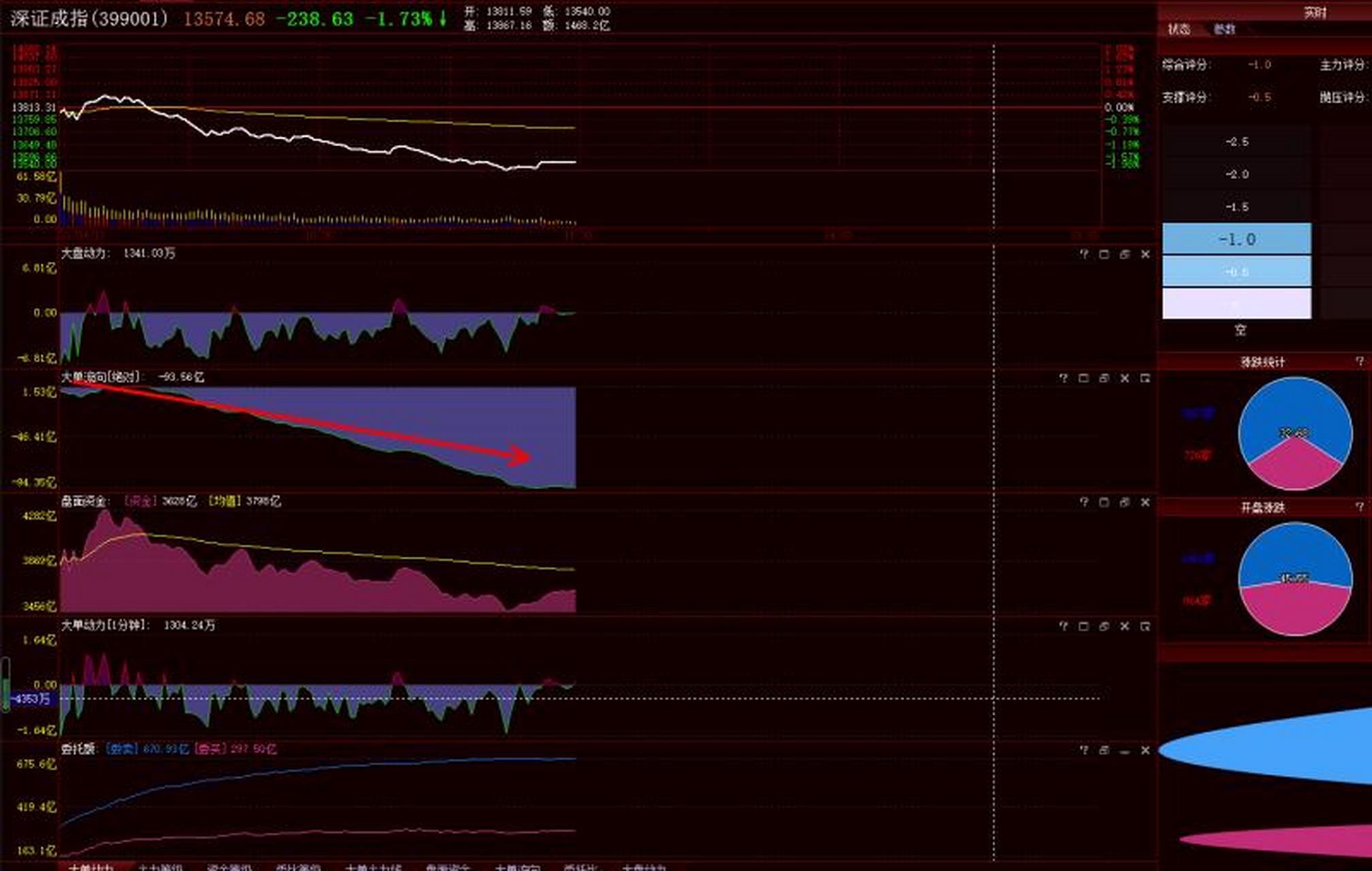The width and height of the screenshot is (1372, 871).
Task: Click the 综合评分 label
Action: tap(1186, 65)
